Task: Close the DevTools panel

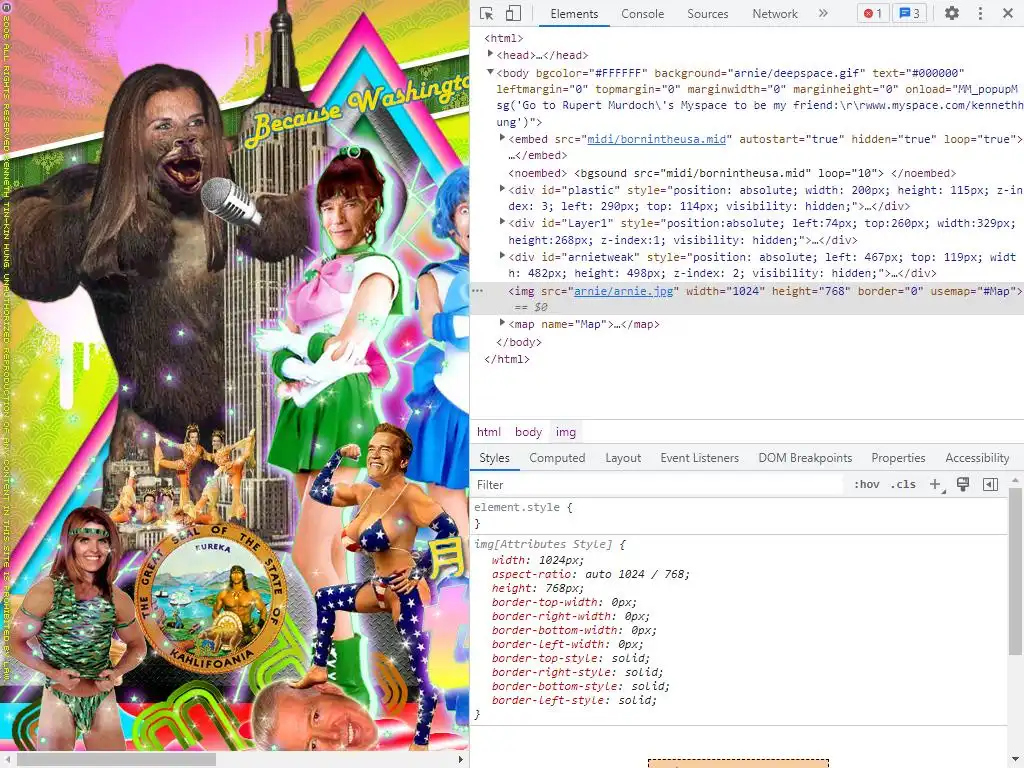Action: (x=1008, y=14)
